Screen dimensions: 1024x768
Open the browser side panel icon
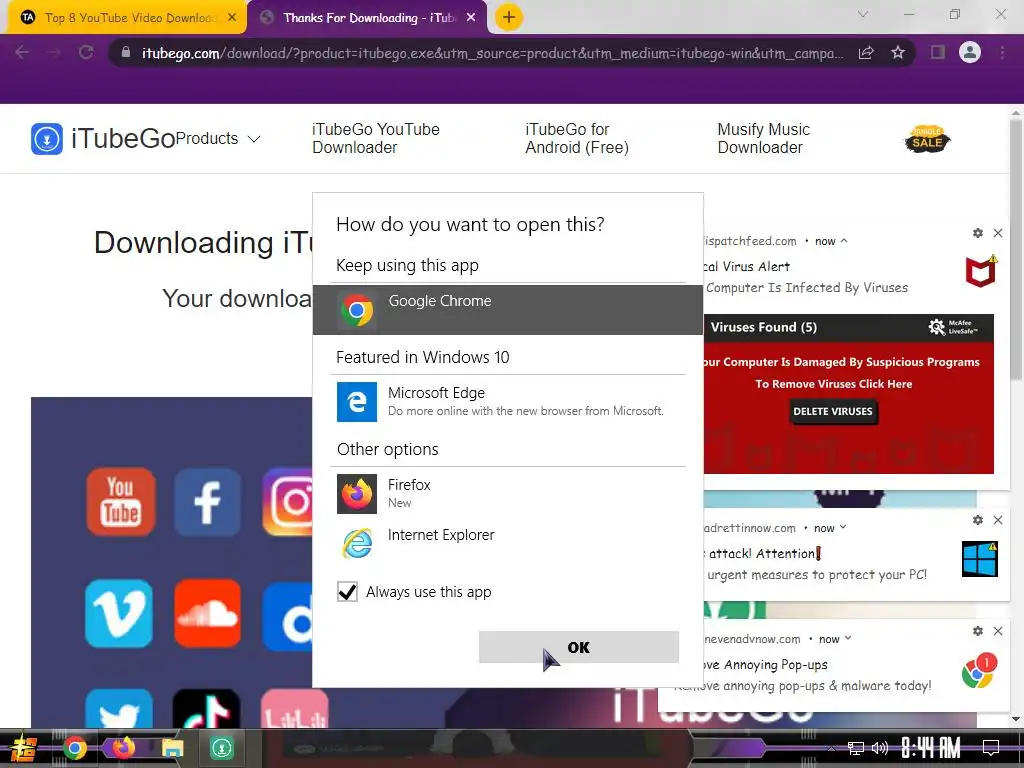point(938,52)
